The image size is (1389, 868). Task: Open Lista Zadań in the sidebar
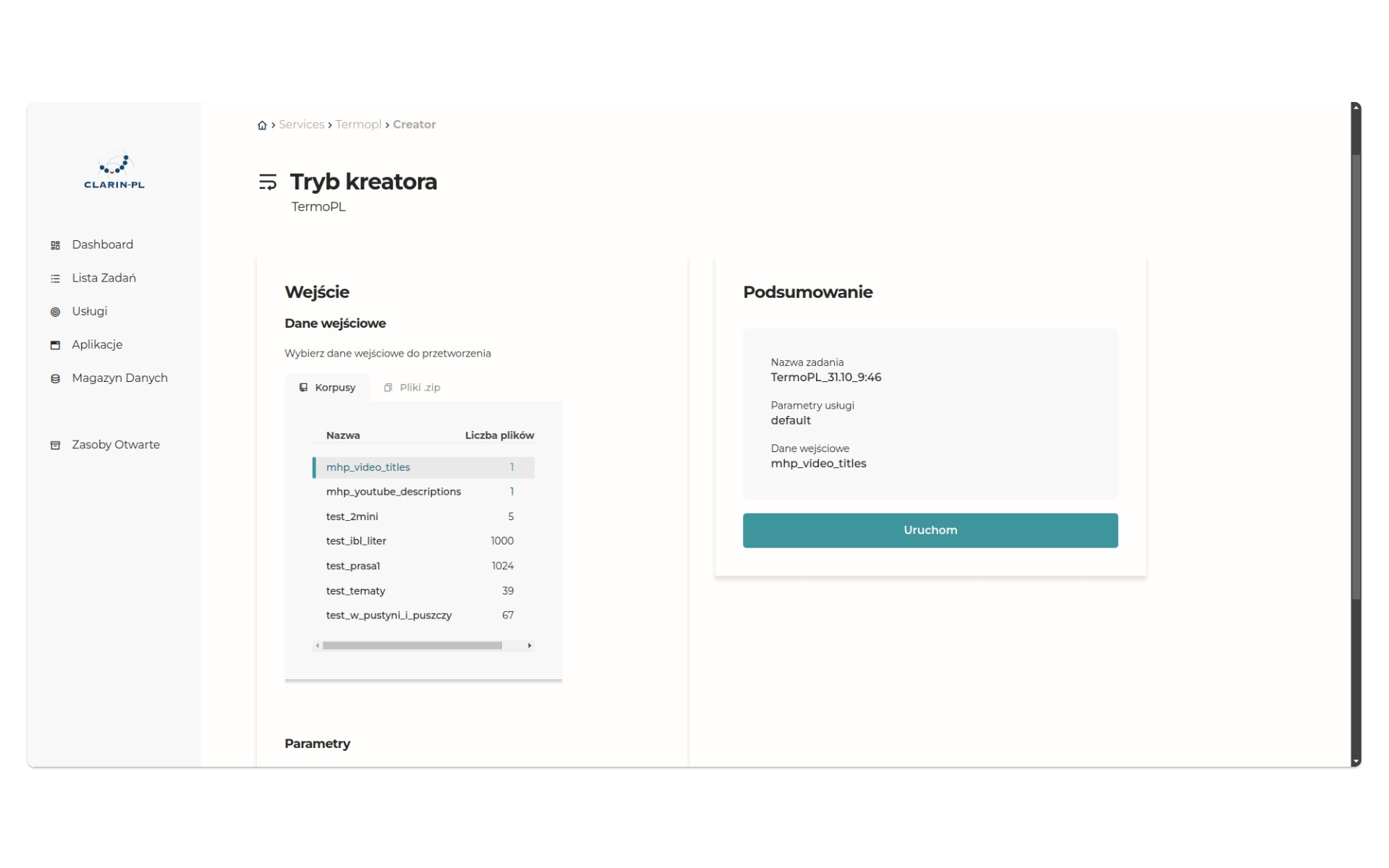tap(103, 278)
